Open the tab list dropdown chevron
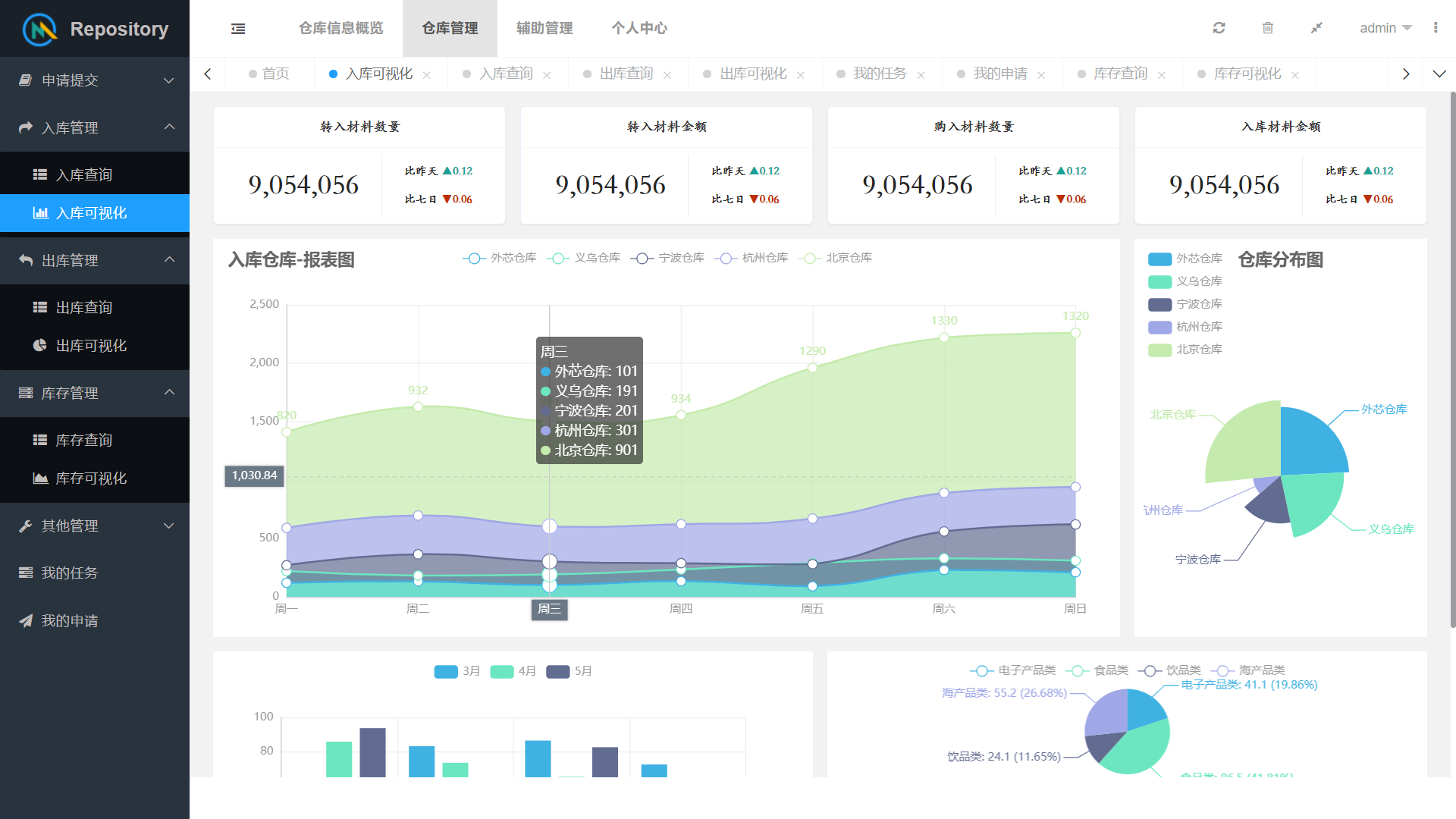 [1439, 74]
